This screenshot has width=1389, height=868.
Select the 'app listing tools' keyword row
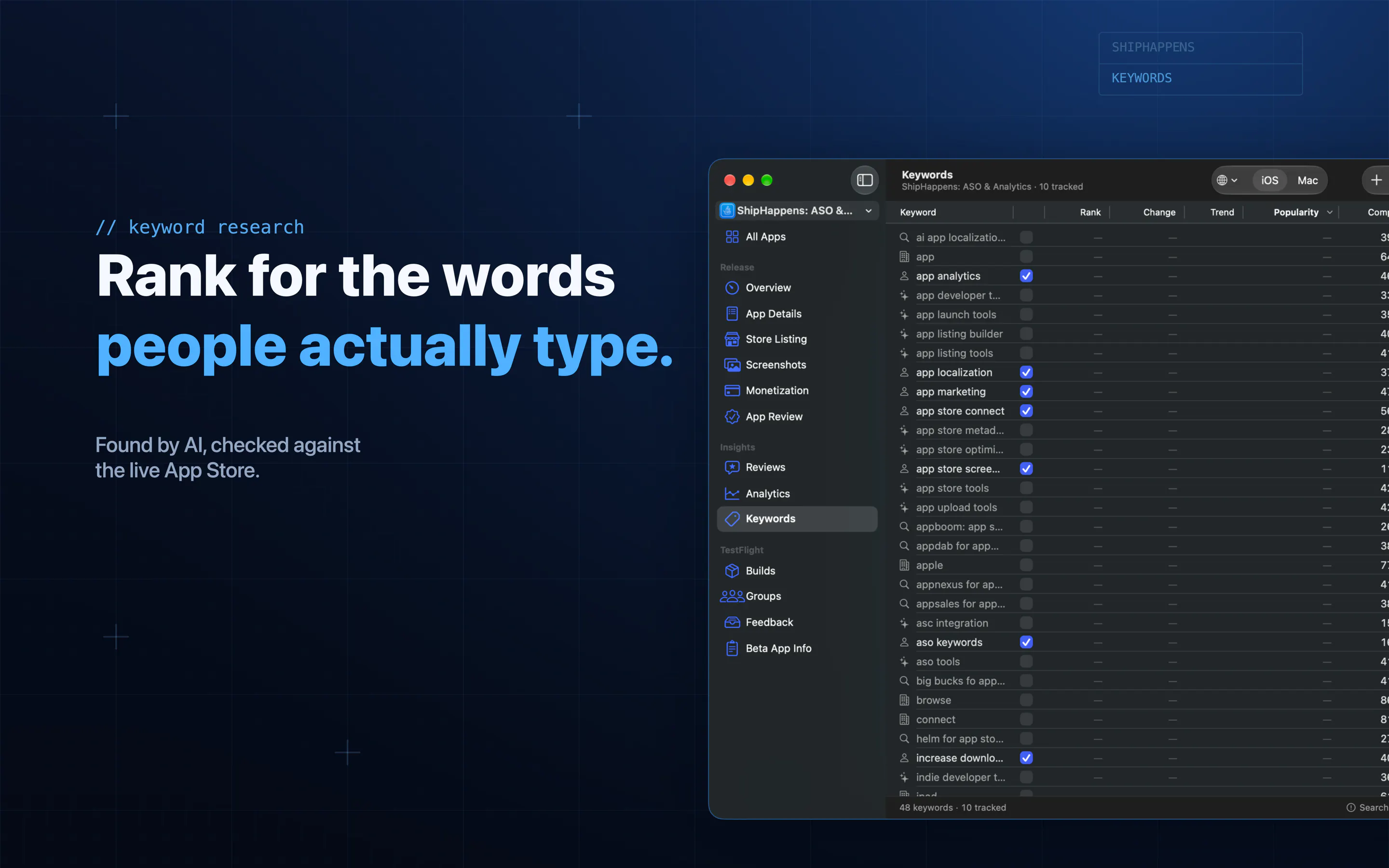pos(1138,353)
